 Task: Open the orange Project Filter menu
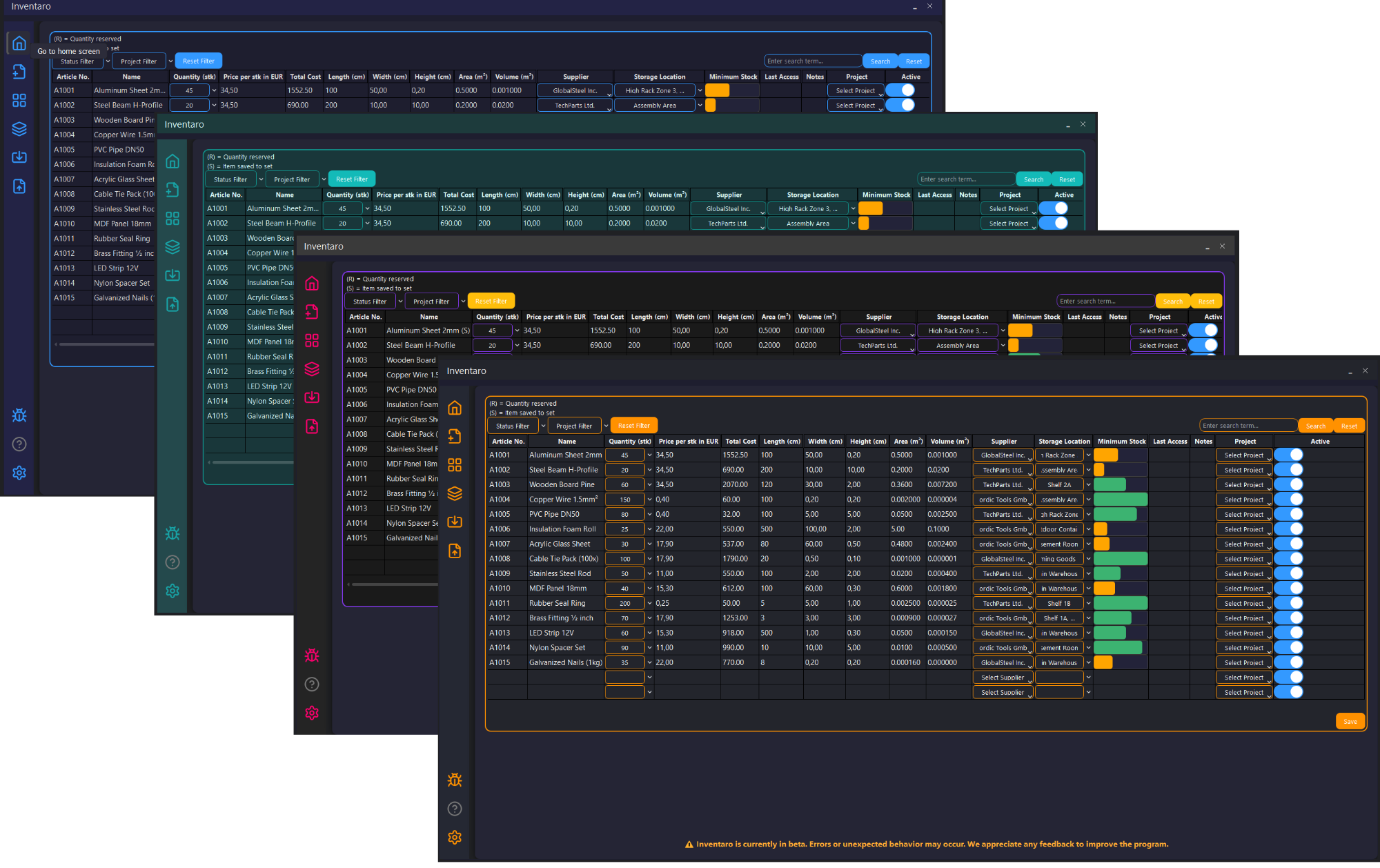[x=574, y=426]
